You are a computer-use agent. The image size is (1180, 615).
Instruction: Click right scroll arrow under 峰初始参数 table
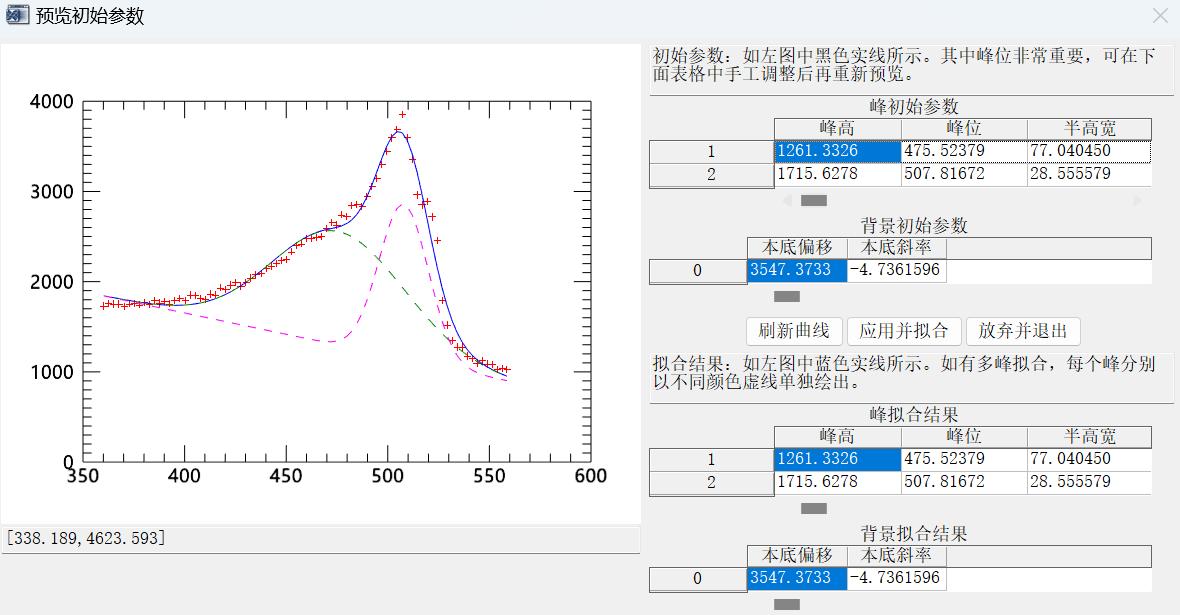point(1137,201)
